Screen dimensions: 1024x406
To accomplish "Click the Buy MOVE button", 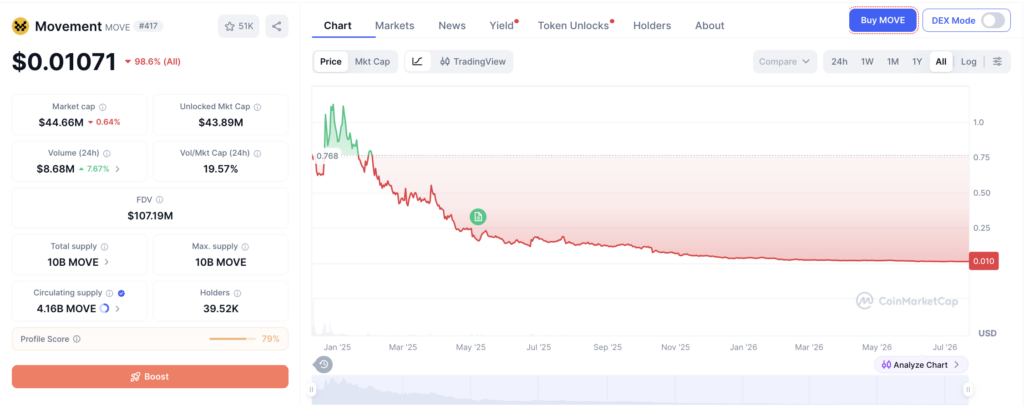I will (x=883, y=20).
